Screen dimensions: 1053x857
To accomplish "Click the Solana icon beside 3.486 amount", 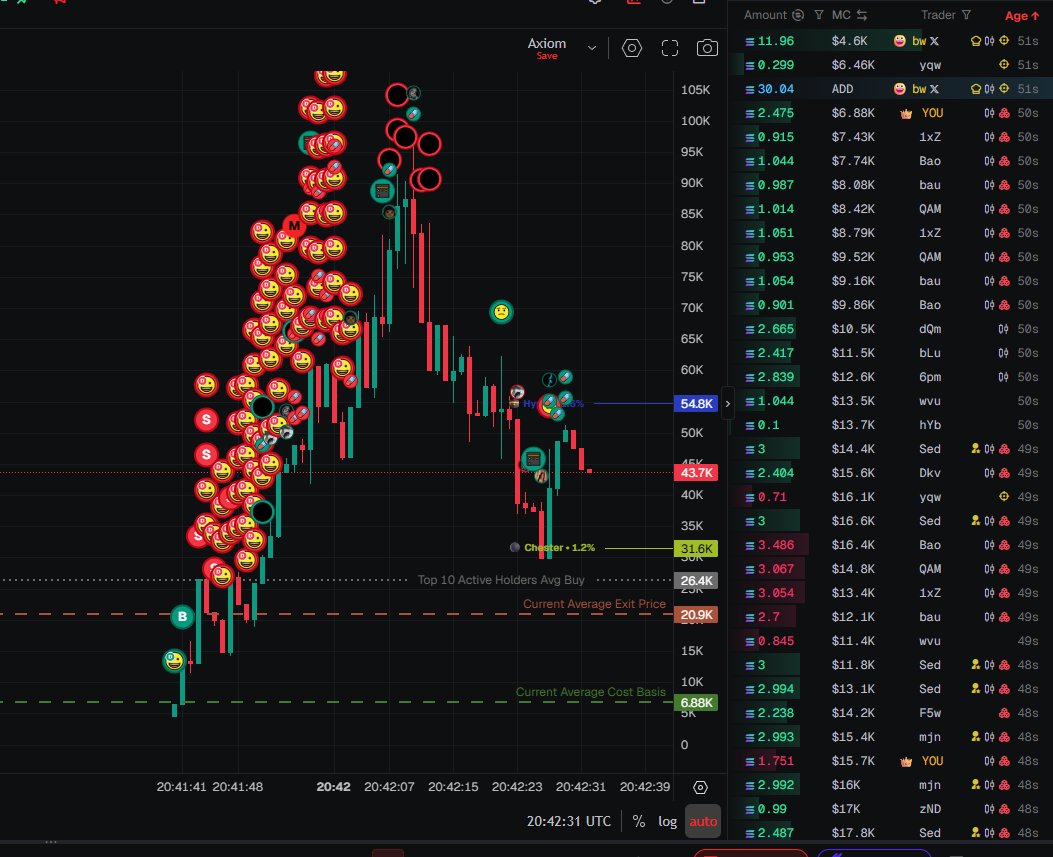I will 749,545.
